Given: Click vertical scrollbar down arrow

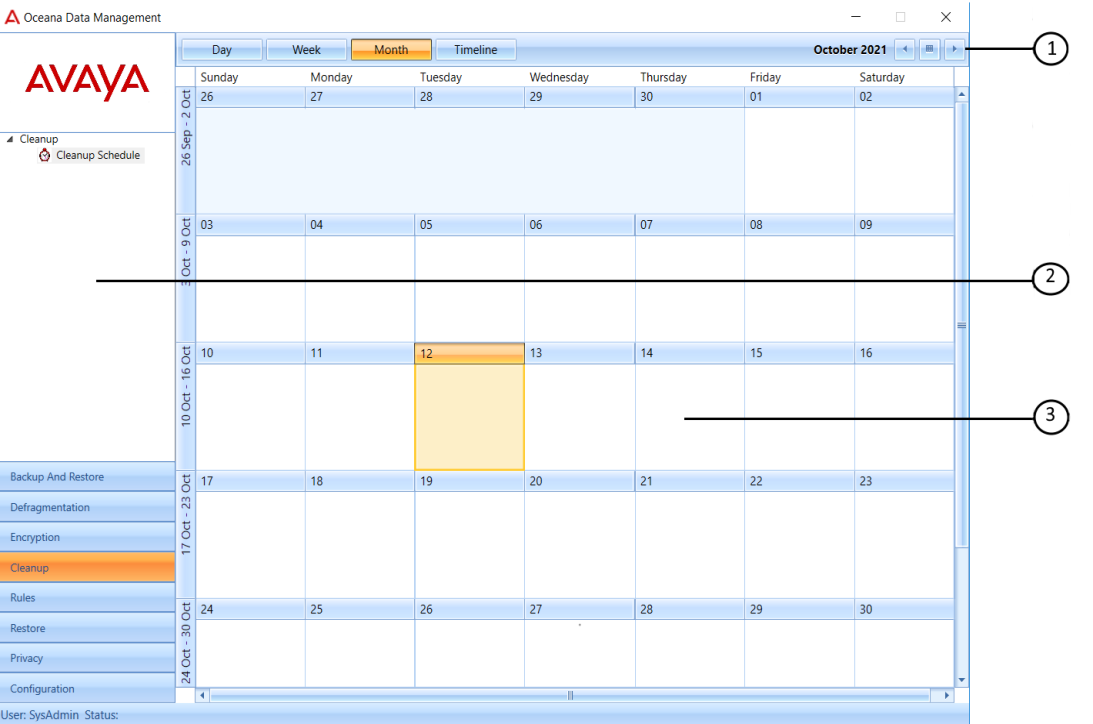Looking at the screenshot, I should click(961, 680).
